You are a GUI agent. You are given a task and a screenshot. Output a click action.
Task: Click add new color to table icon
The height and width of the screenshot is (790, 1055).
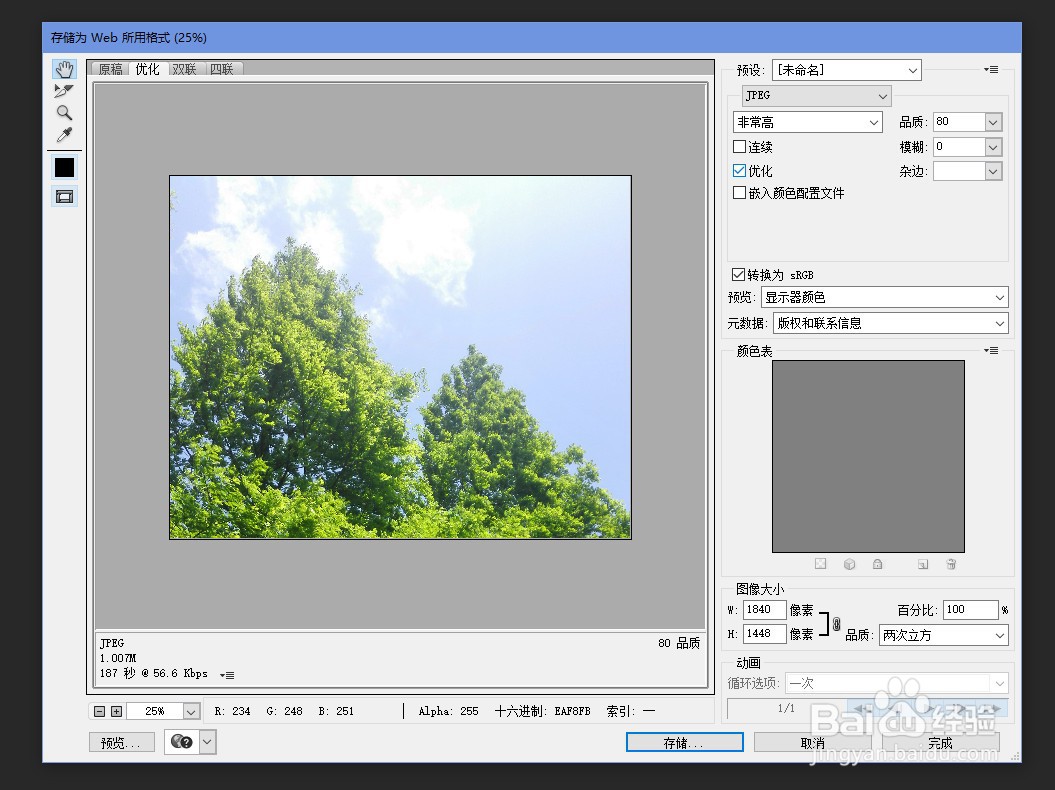point(923,564)
